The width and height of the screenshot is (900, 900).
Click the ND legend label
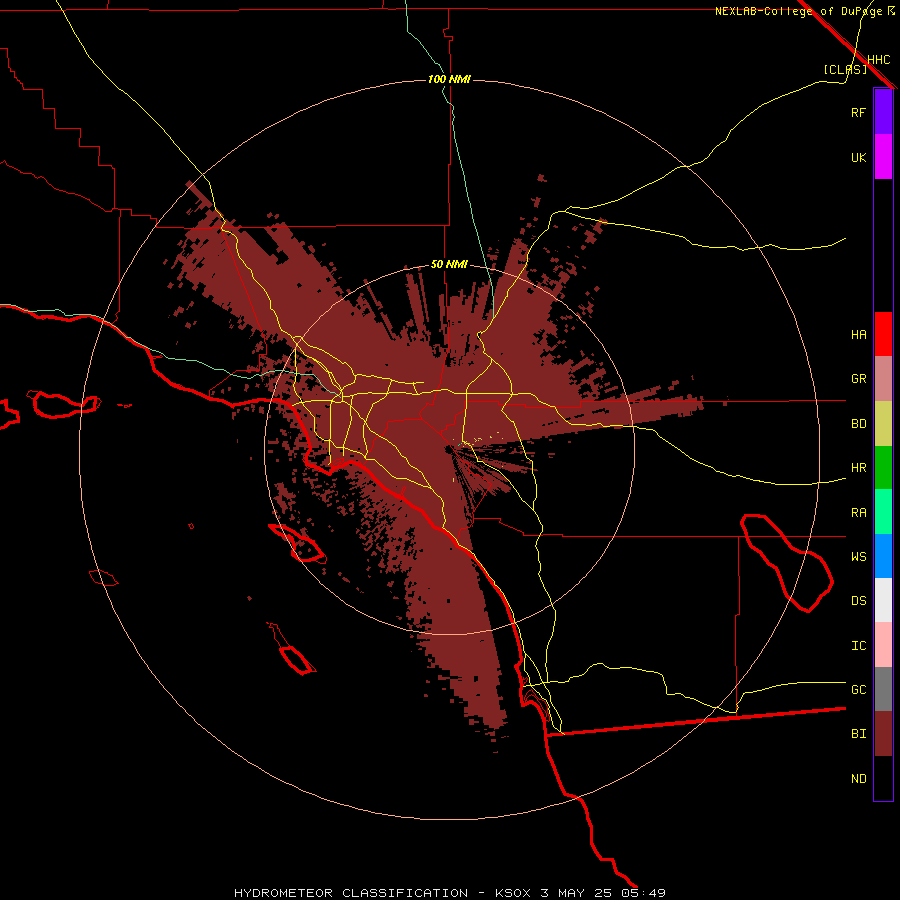858,779
